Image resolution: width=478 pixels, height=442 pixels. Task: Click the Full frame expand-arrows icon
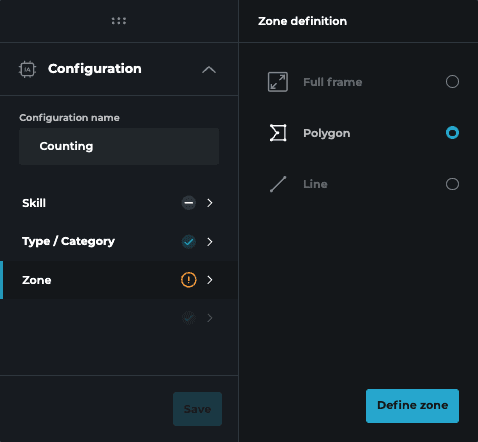[x=278, y=82]
